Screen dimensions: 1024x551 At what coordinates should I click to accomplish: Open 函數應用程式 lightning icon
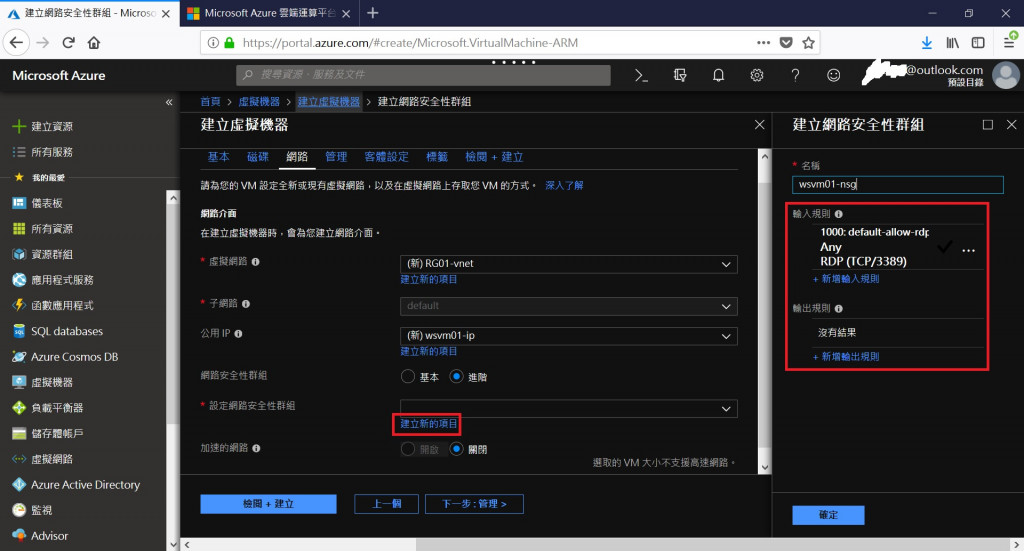click(x=20, y=305)
